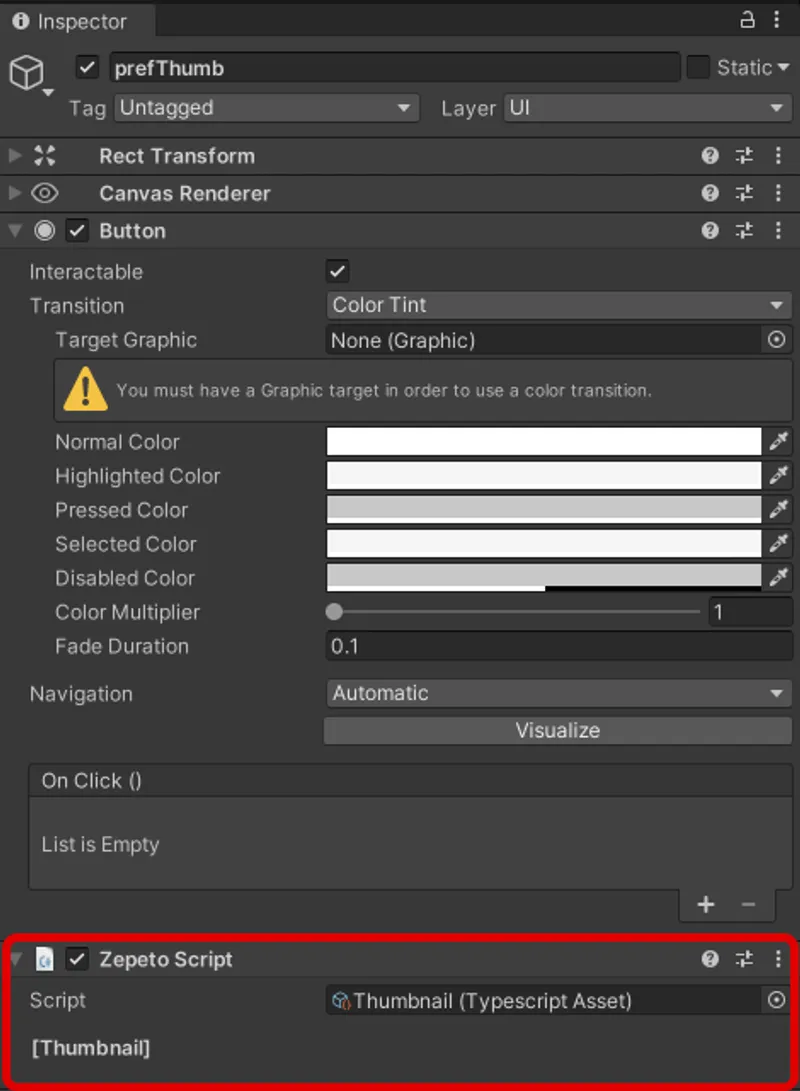The width and height of the screenshot is (800, 1091).
Task: Pick Normal Color with the eyedropper icon
Action: [x=779, y=441]
